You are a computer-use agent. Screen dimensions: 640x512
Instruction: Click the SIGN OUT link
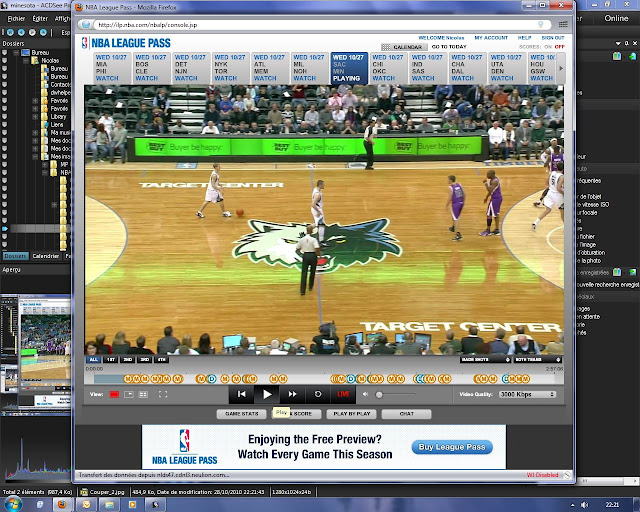[553, 38]
